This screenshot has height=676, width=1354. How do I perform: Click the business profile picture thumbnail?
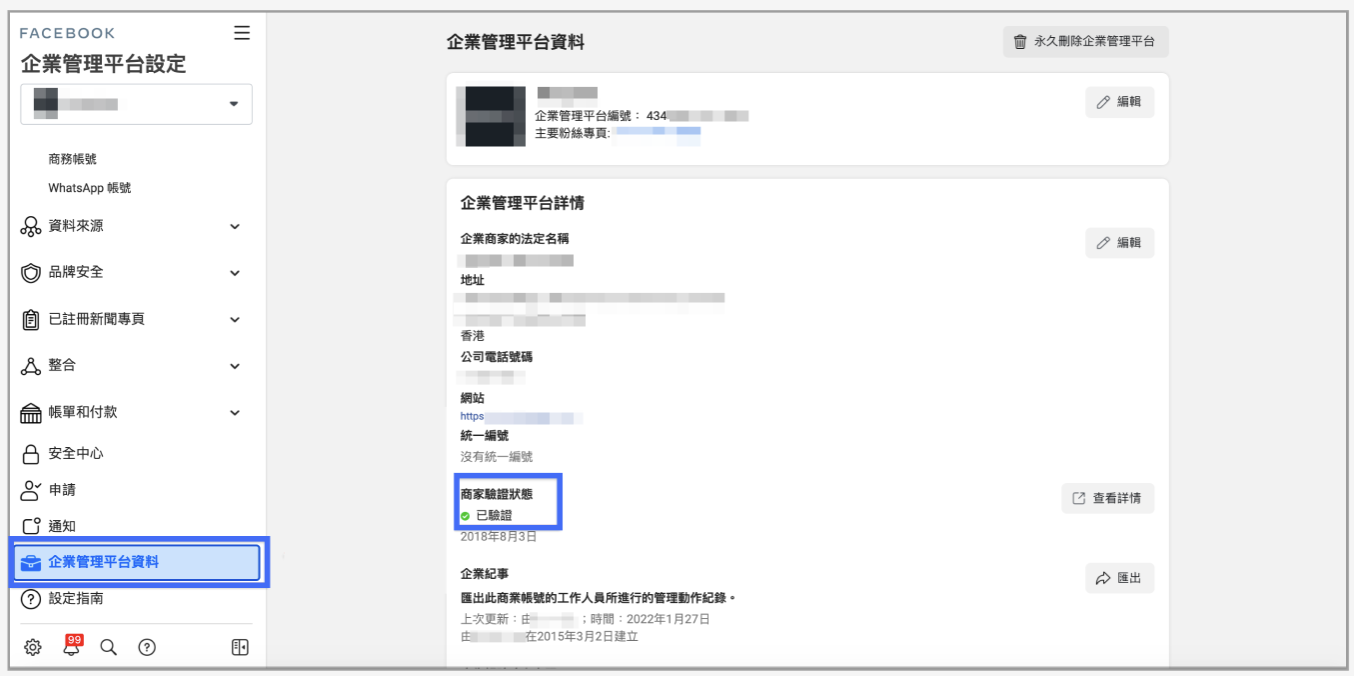[x=491, y=116]
